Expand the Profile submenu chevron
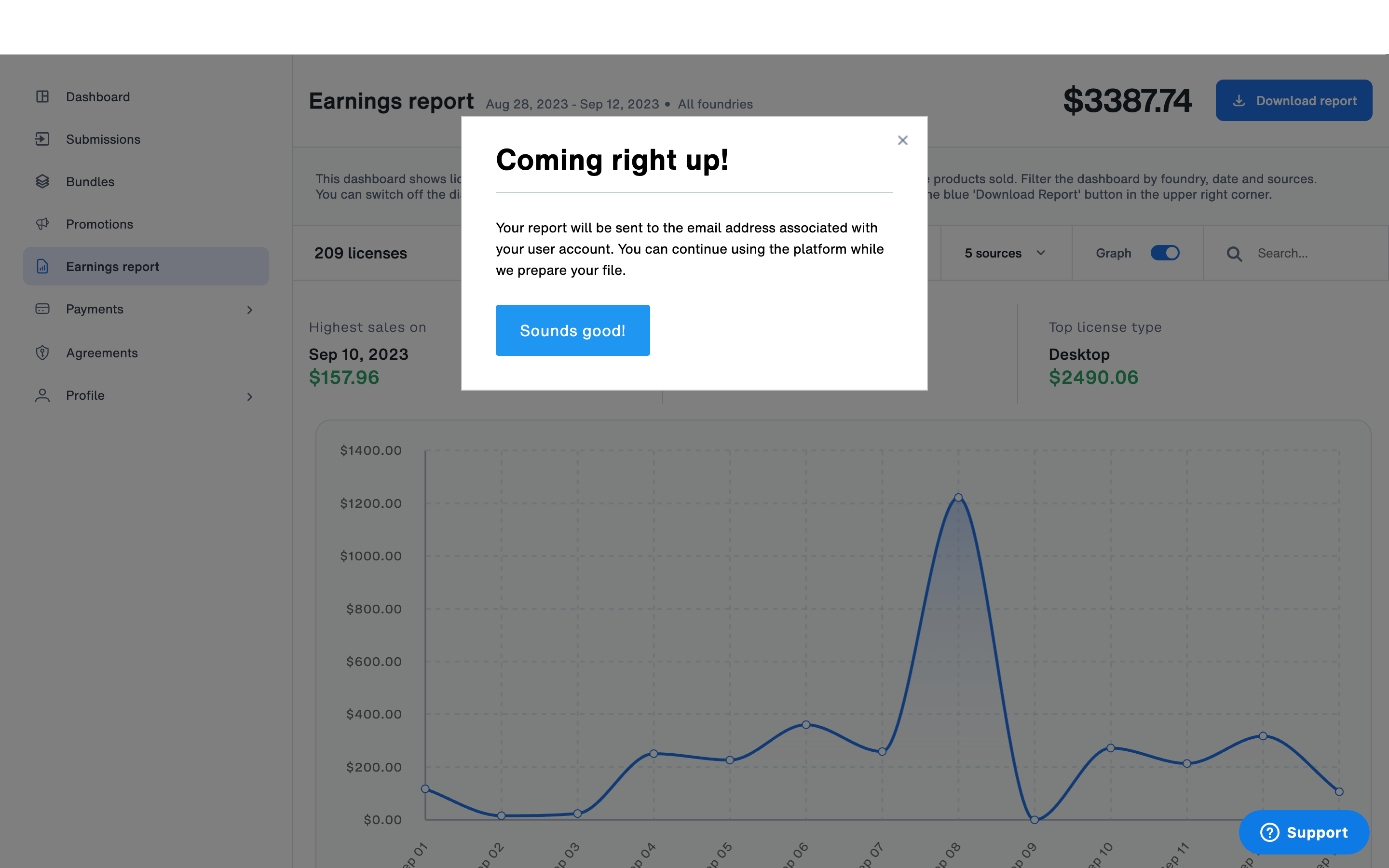Image resolution: width=1389 pixels, height=868 pixels. [x=249, y=397]
